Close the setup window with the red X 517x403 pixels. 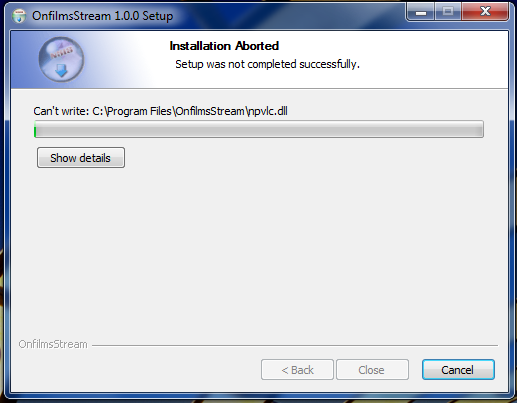pos(485,12)
